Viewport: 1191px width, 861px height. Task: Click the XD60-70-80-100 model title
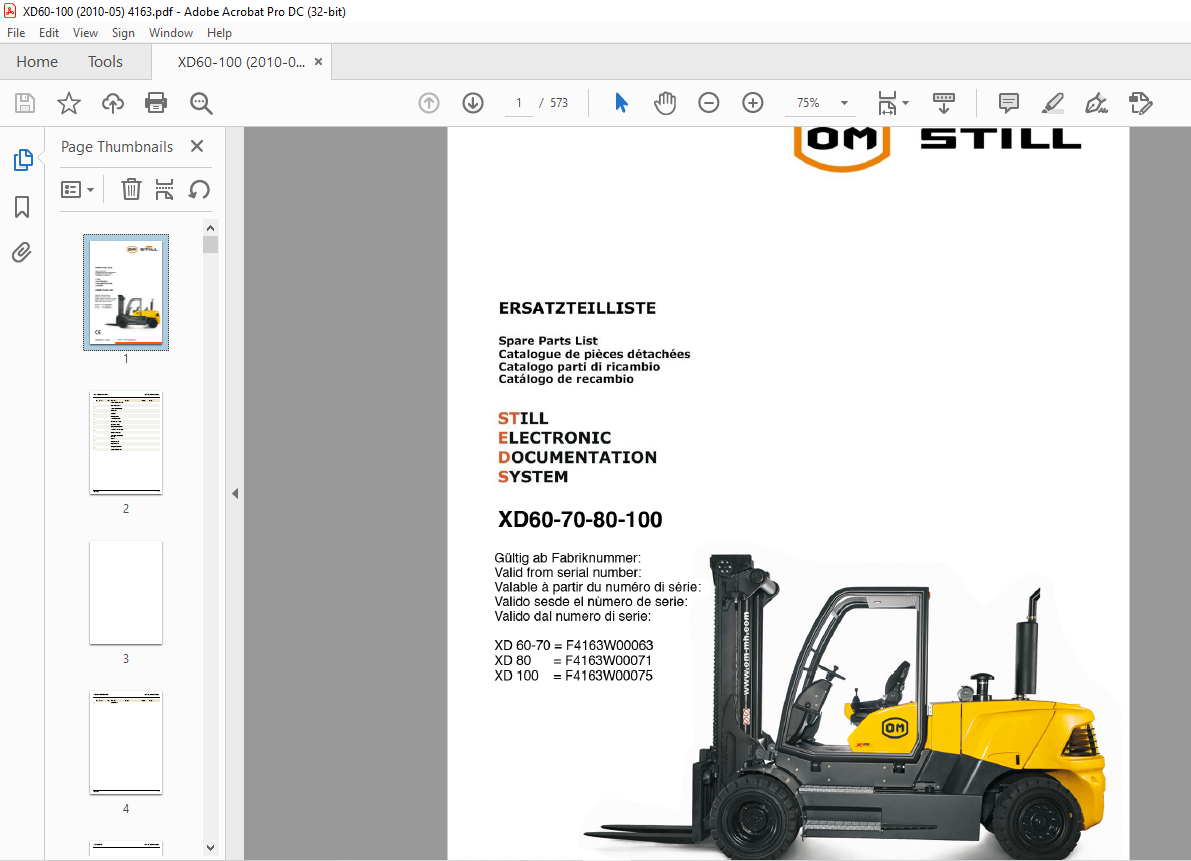580,519
